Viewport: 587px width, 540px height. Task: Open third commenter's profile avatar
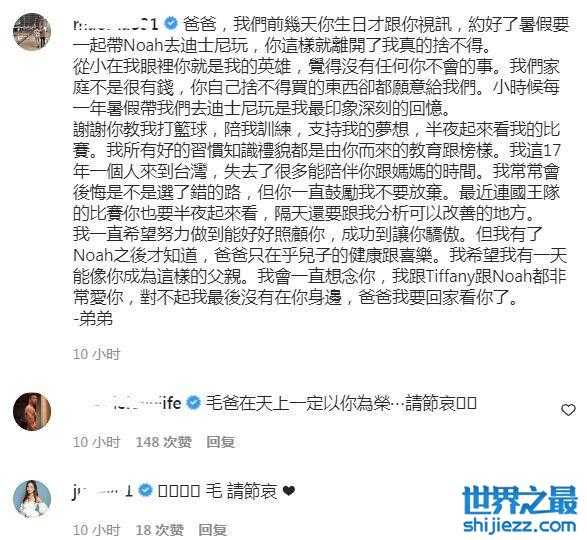pyautogui.click(x=32, y=499)
